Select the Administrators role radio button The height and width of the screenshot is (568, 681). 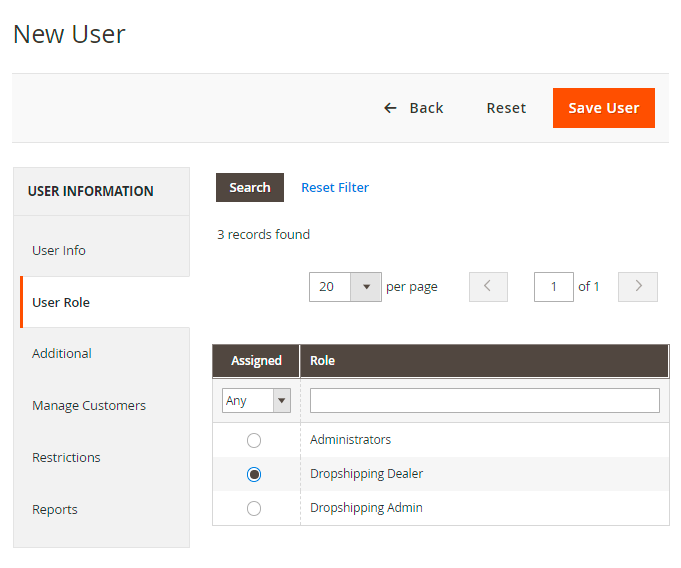click(254, 440)
